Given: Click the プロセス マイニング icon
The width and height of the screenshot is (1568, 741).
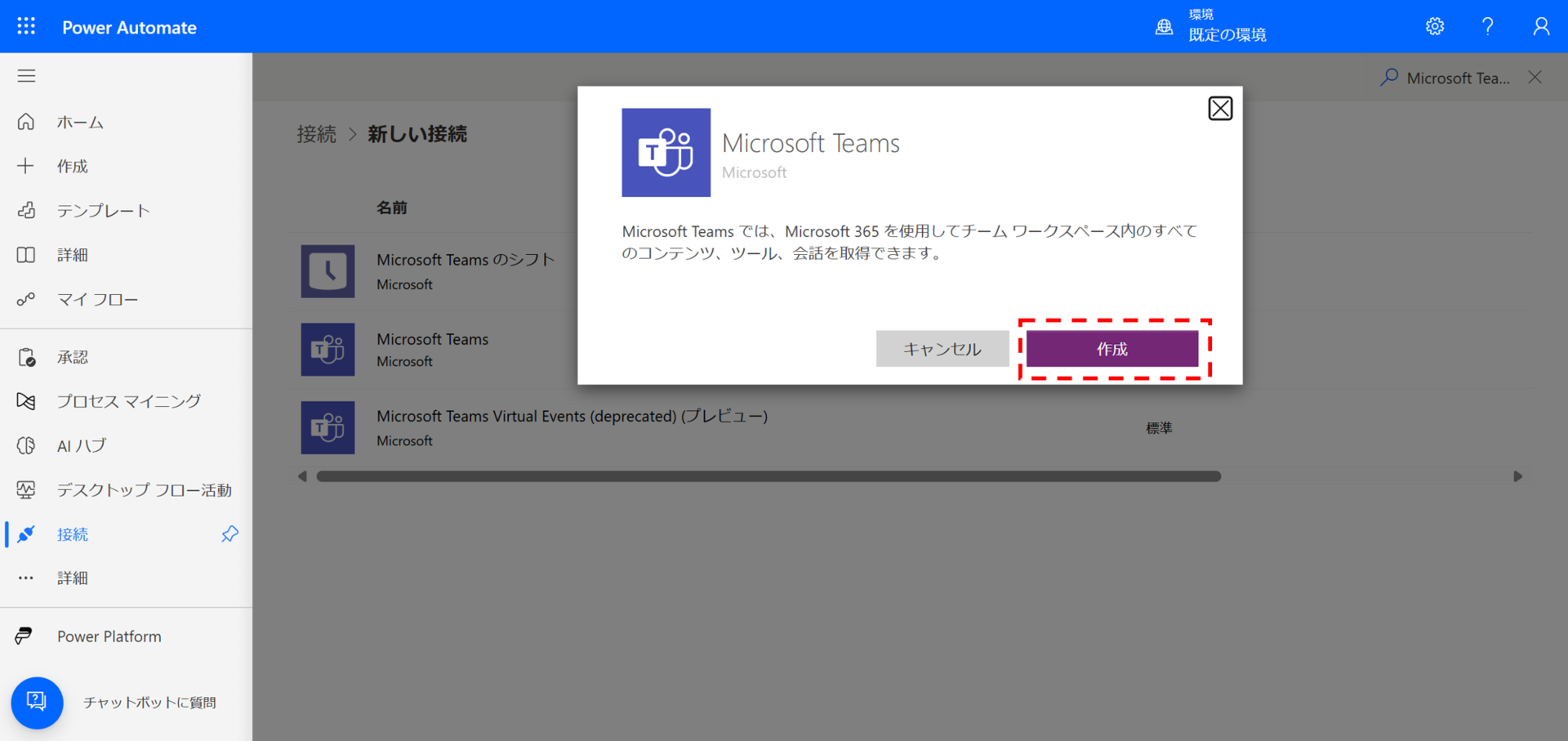Looking at the screenshot, I should (x=26, y=401).
